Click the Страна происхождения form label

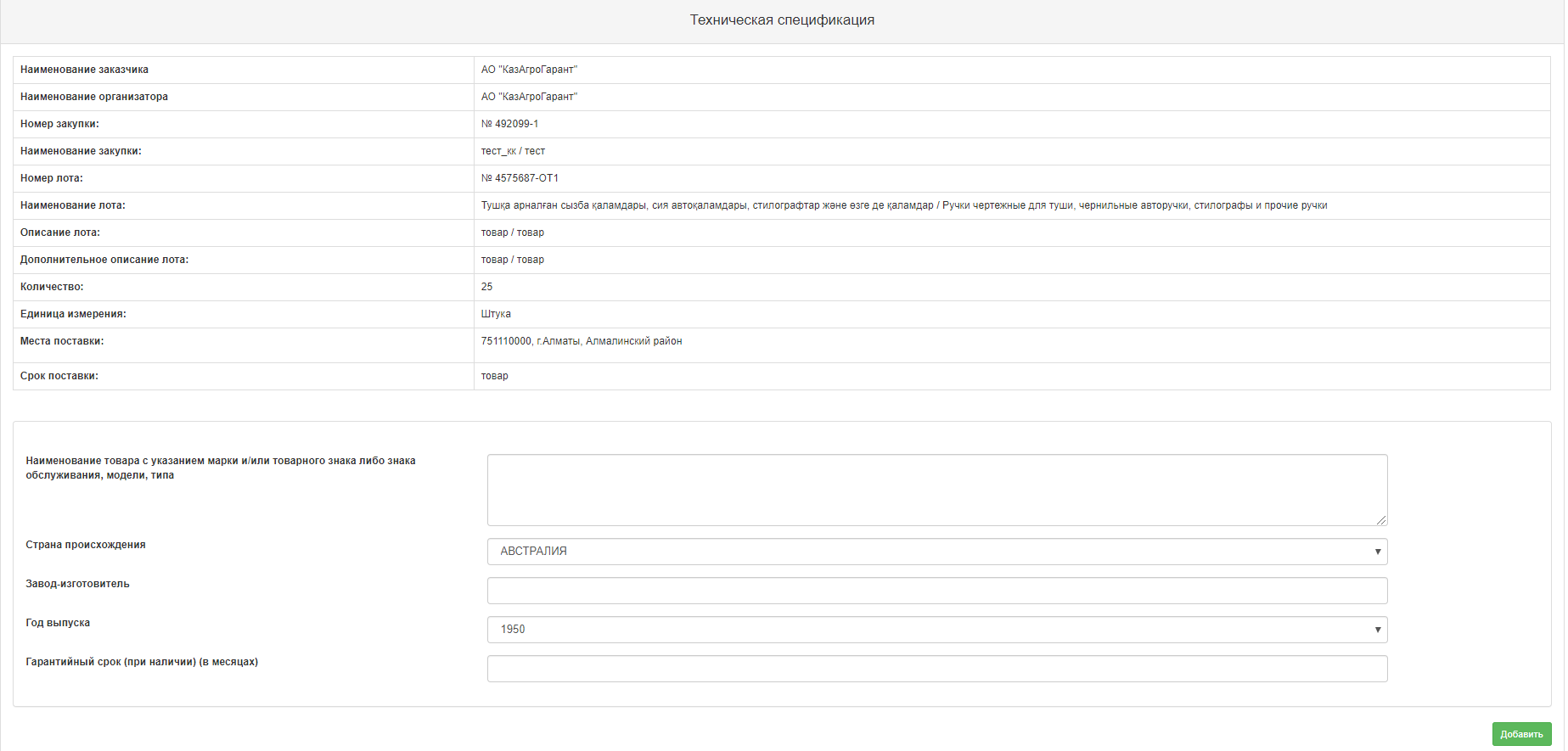pyautogui.click(x=86, y=545)
